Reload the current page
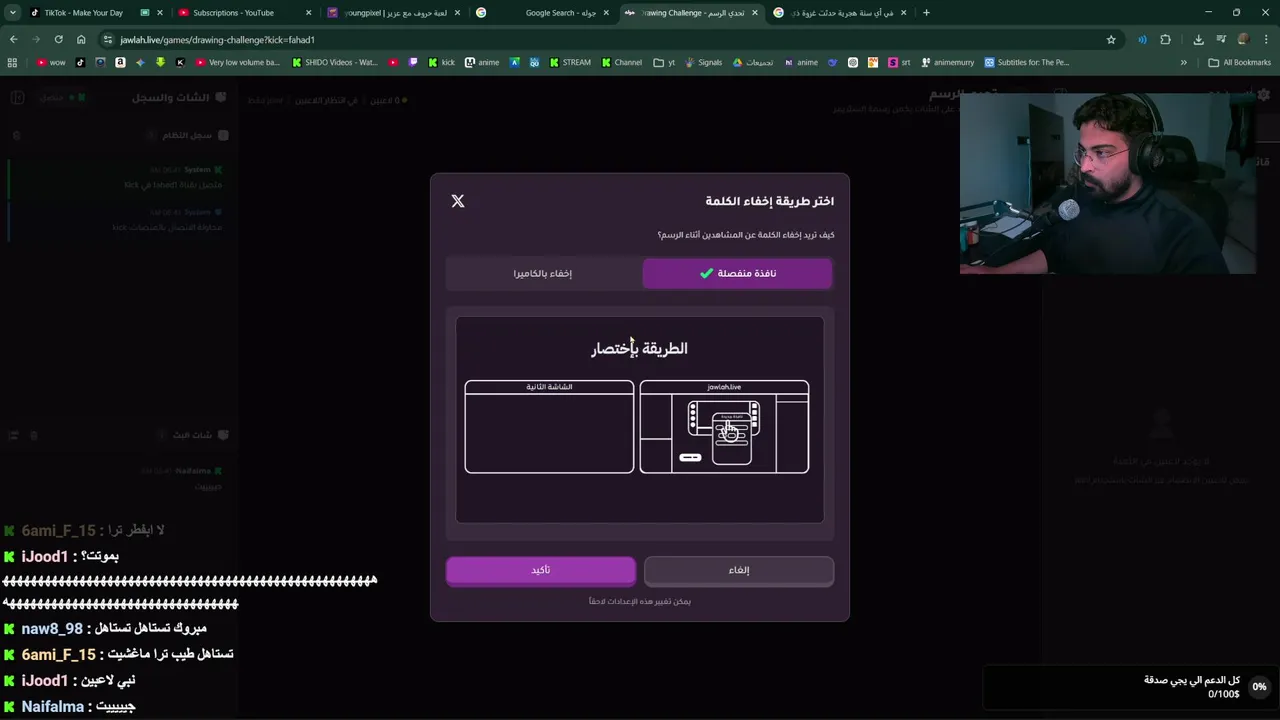1280x720 pixels. (x=58, y=39)
